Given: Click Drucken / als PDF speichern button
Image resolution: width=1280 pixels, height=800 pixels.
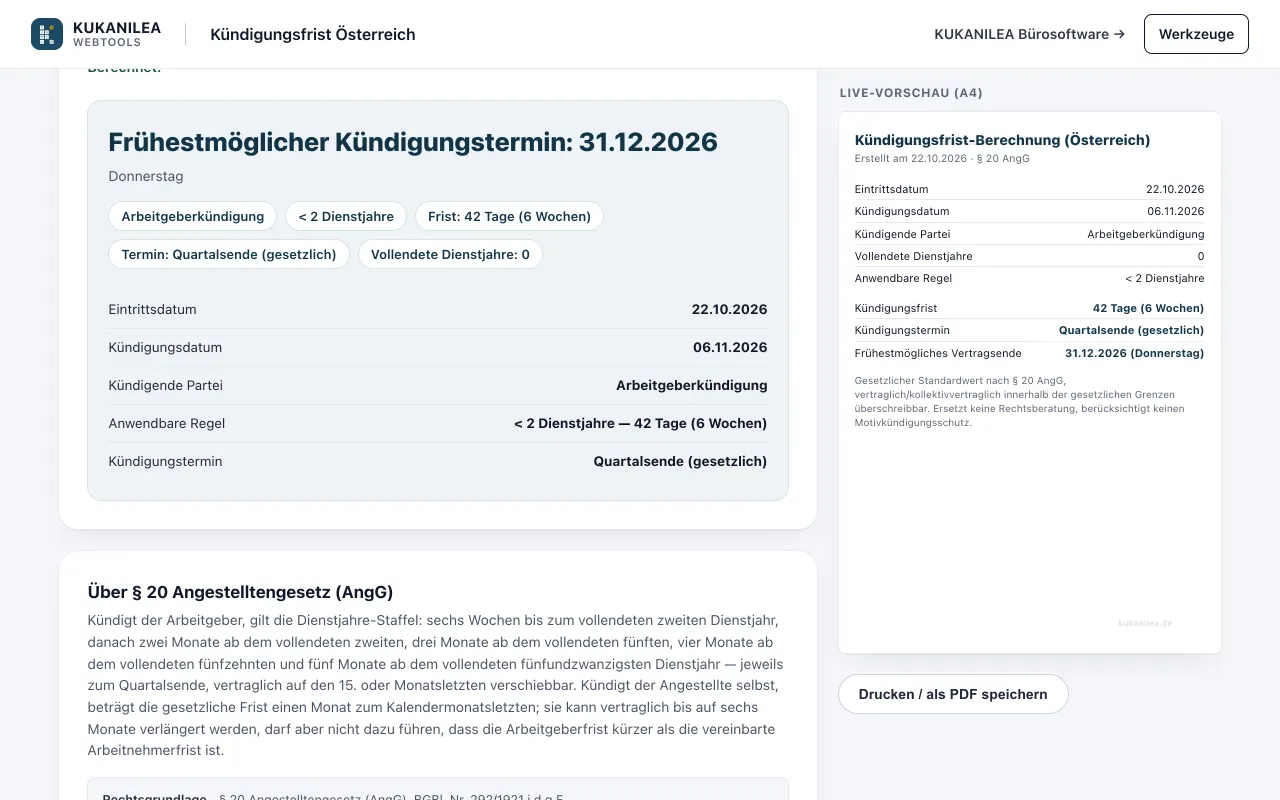Looking at the screenshot, I should (953, 694).
